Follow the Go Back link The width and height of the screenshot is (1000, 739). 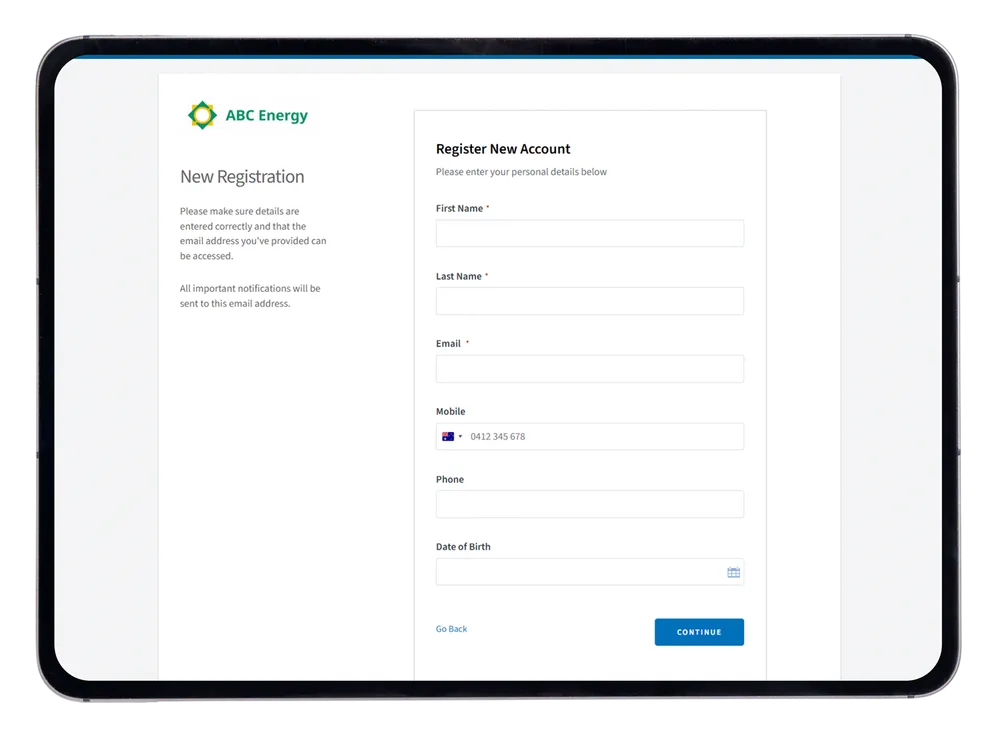[452, 629]
